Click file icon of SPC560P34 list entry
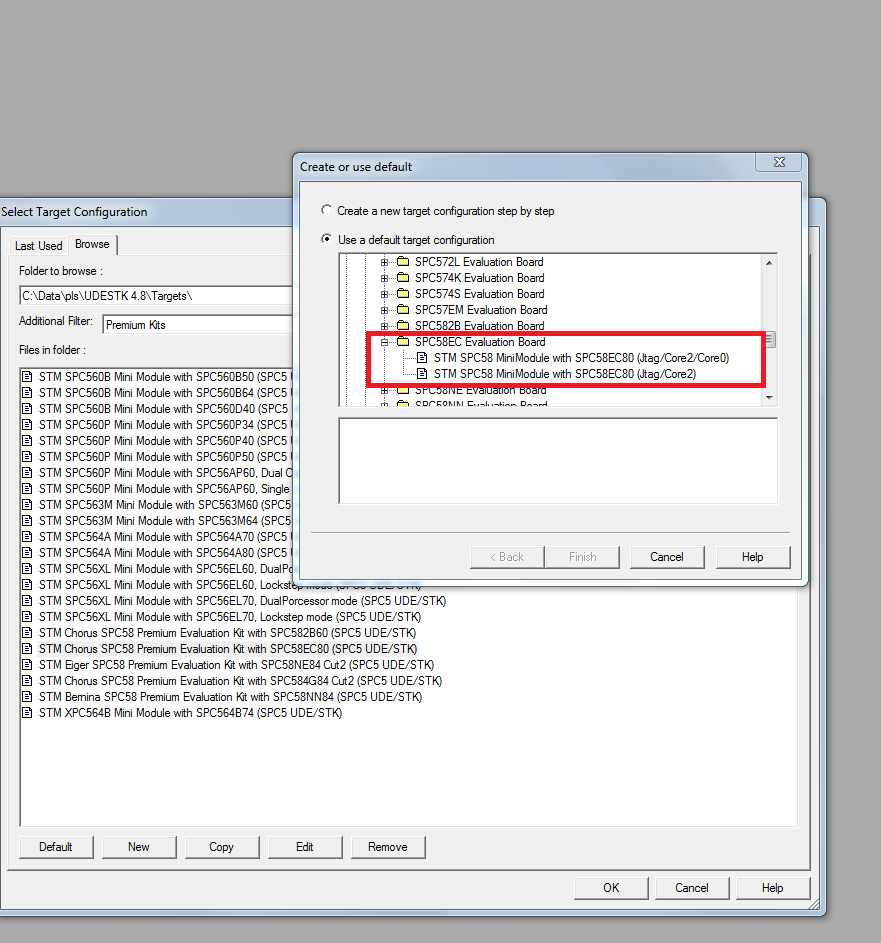Viewport: 881px width, 943px height. pos(27,425)
